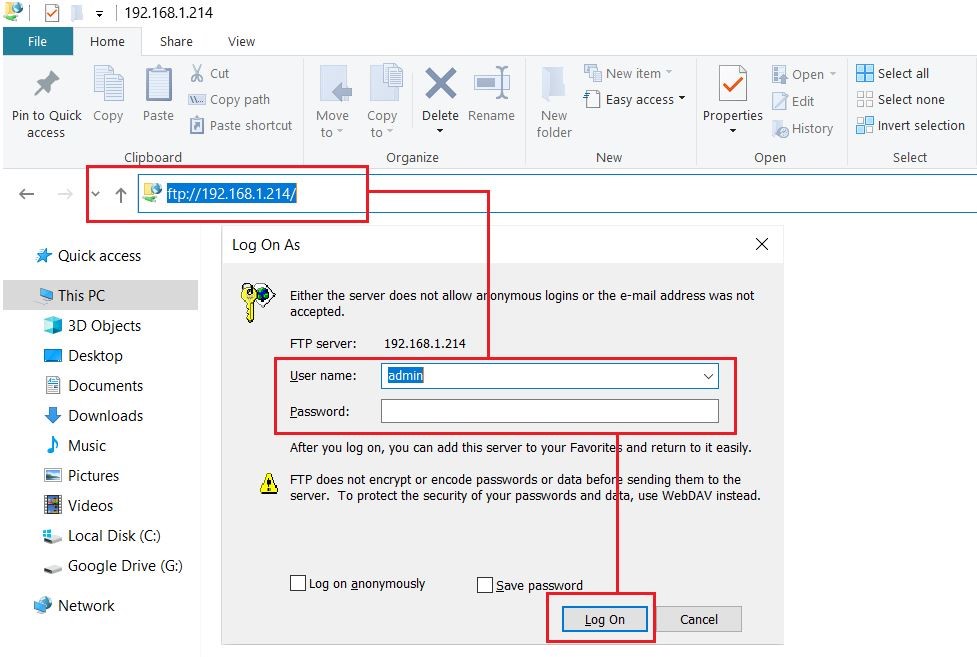The image size is (977, 657).
Task: Check the Save password box
Action: coord(485,585)
